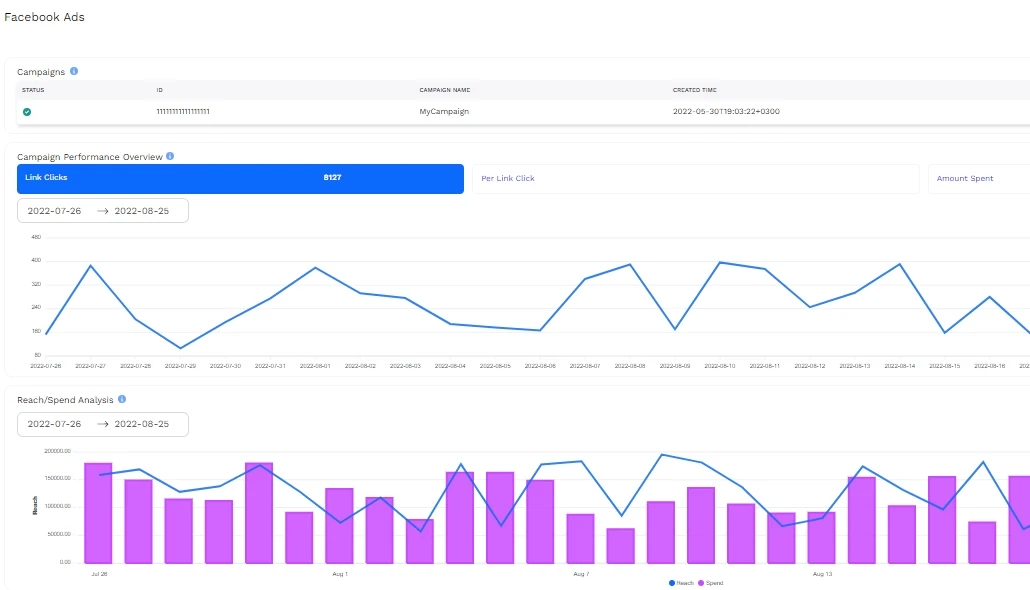The image size is (1030, 590).
Task: Click the campaign ID 1111111111111111
Action: [183, 112]
